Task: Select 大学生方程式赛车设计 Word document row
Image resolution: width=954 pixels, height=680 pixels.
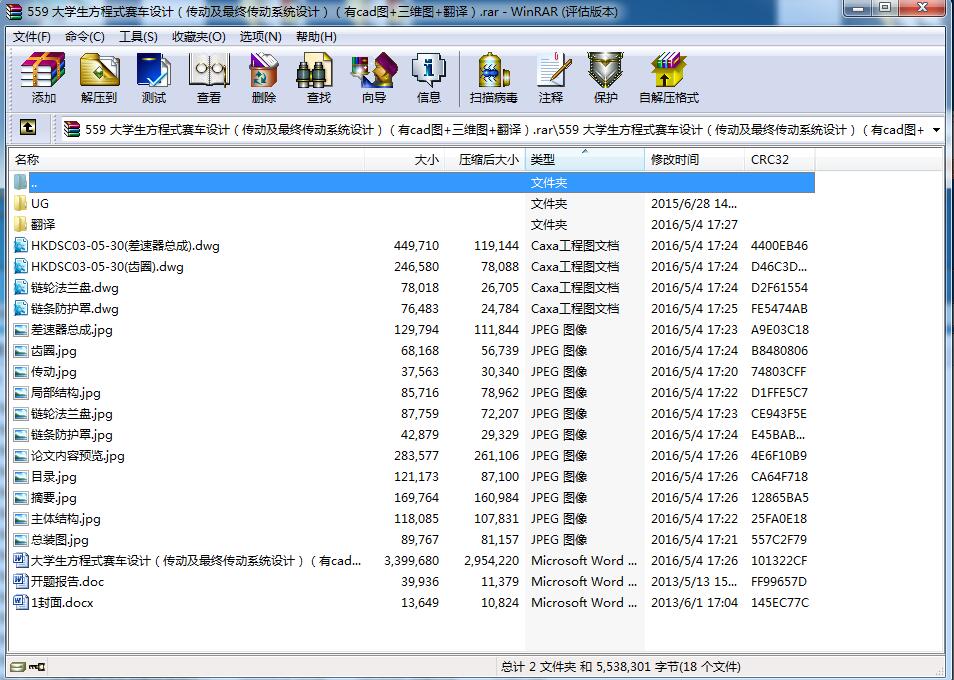Action: point(413,560)
